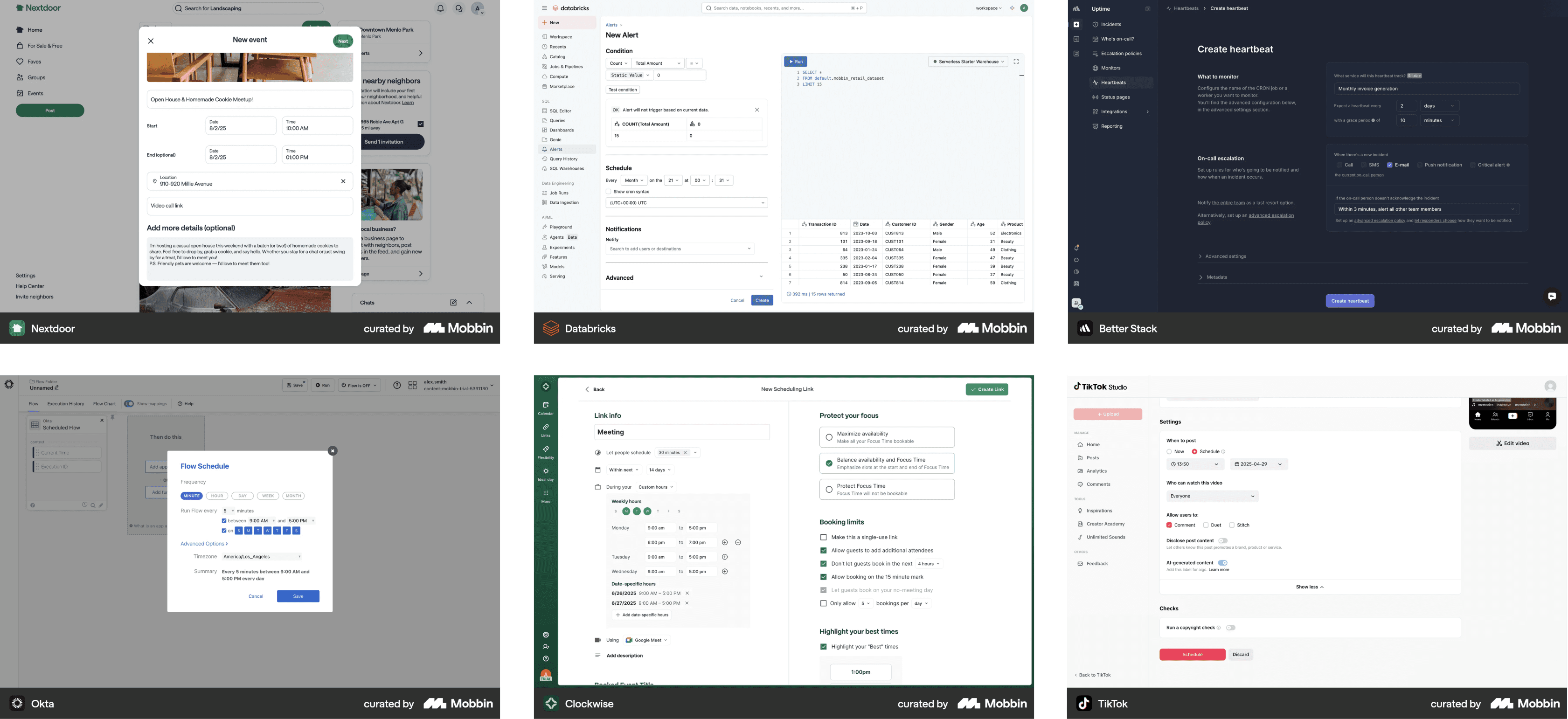1568x719 pixels.
Task: Open Nextdoor messages chat bubble icon
Action: (459, 8)
